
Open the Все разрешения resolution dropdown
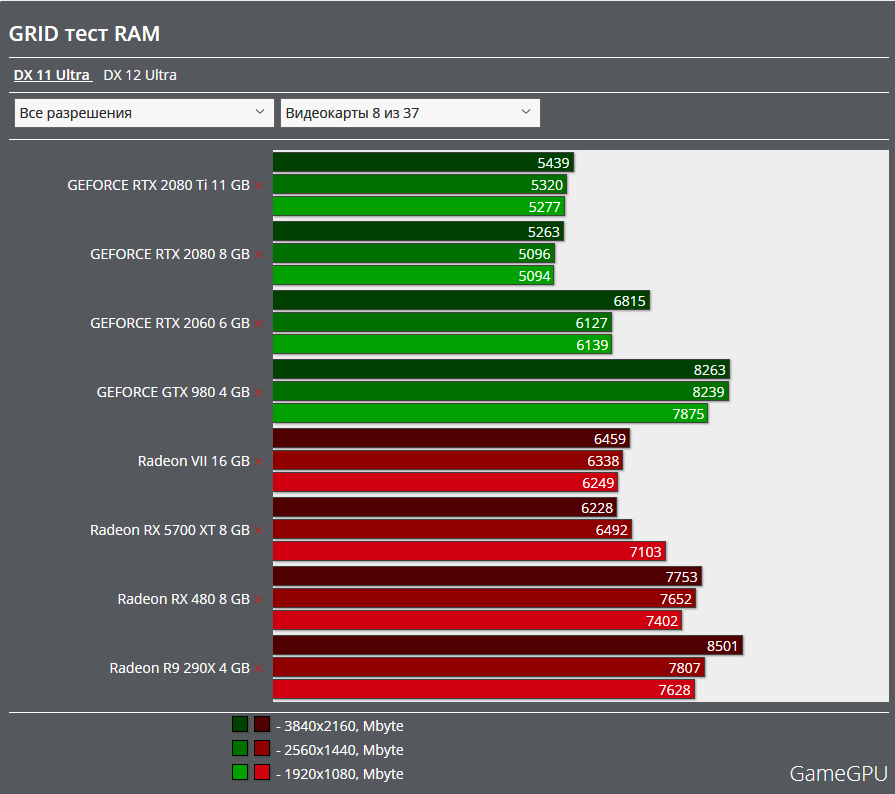144,113
